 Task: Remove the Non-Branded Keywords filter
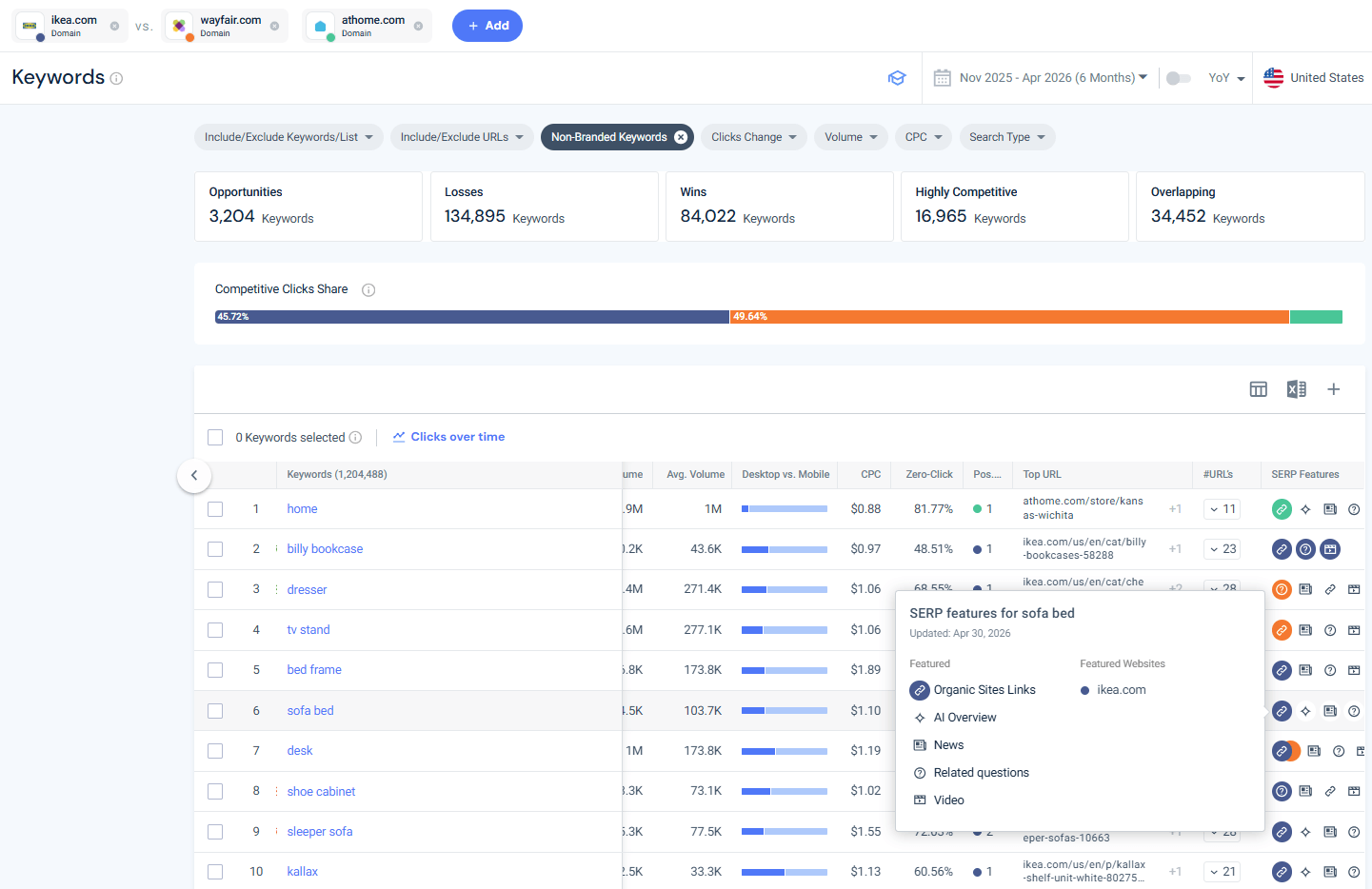681,137
